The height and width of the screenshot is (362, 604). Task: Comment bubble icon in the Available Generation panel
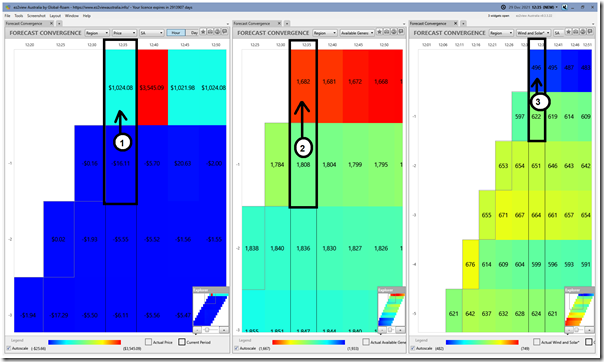point(401,32)
